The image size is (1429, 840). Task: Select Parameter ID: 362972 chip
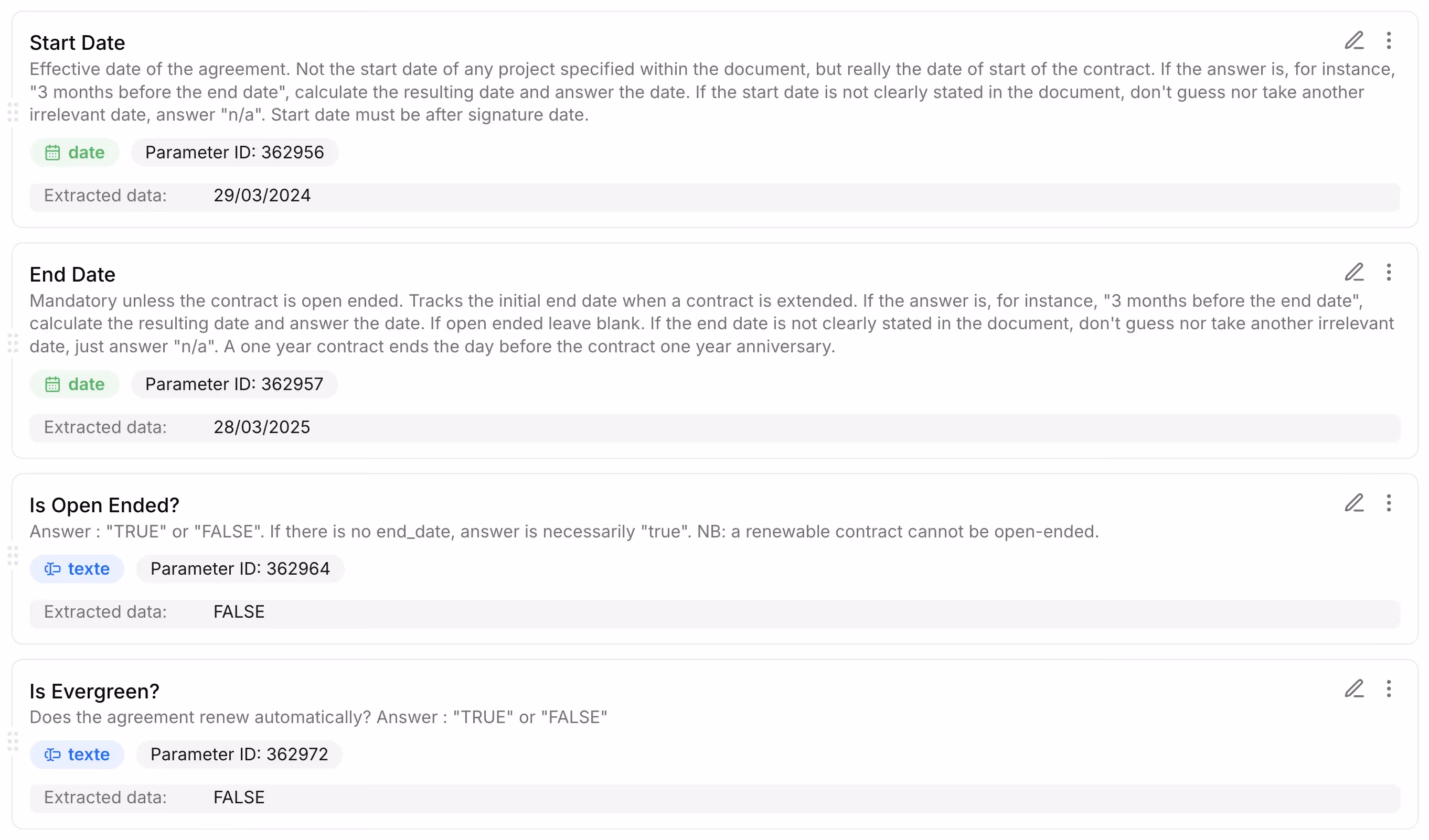tap(239, 756)
